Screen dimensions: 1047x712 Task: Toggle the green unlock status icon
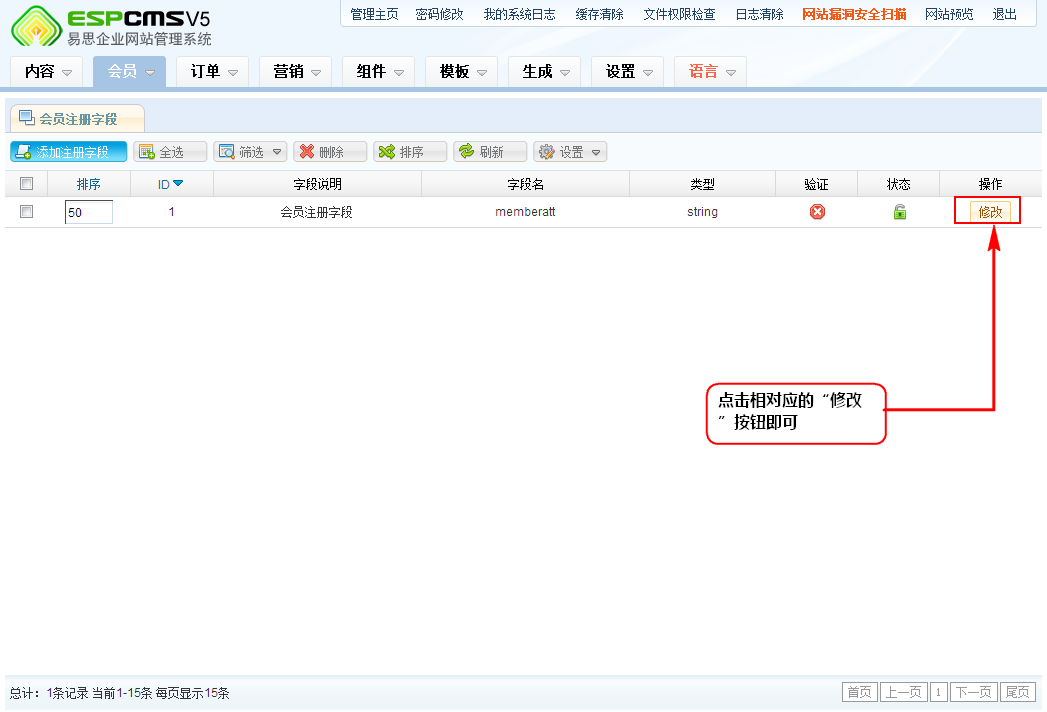pyautogui.click(x=899, y=212)
